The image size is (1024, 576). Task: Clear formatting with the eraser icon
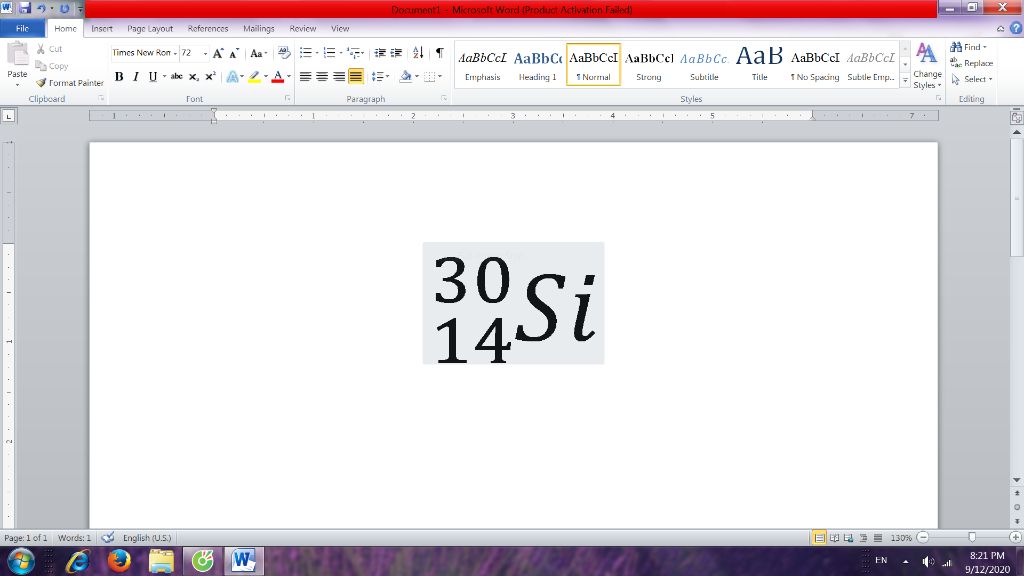283,53
